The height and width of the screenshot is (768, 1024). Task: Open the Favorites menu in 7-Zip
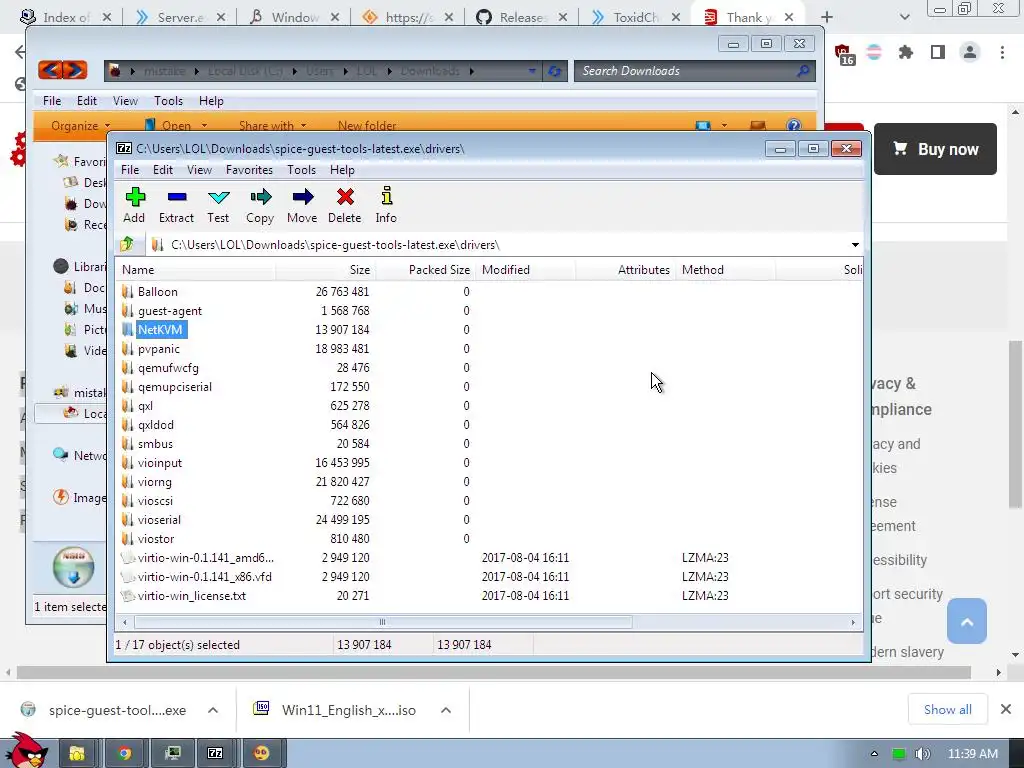point(249,170)
